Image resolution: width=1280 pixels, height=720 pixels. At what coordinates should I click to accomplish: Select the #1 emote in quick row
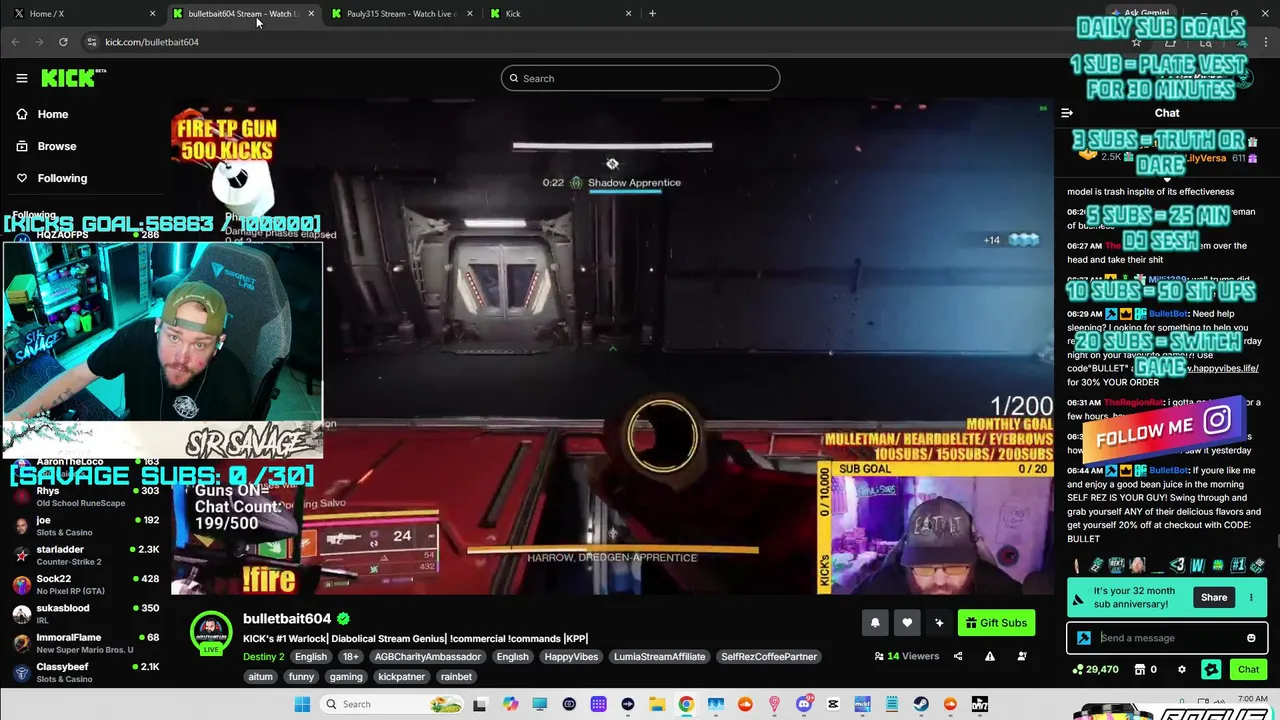pos(1238,566)
